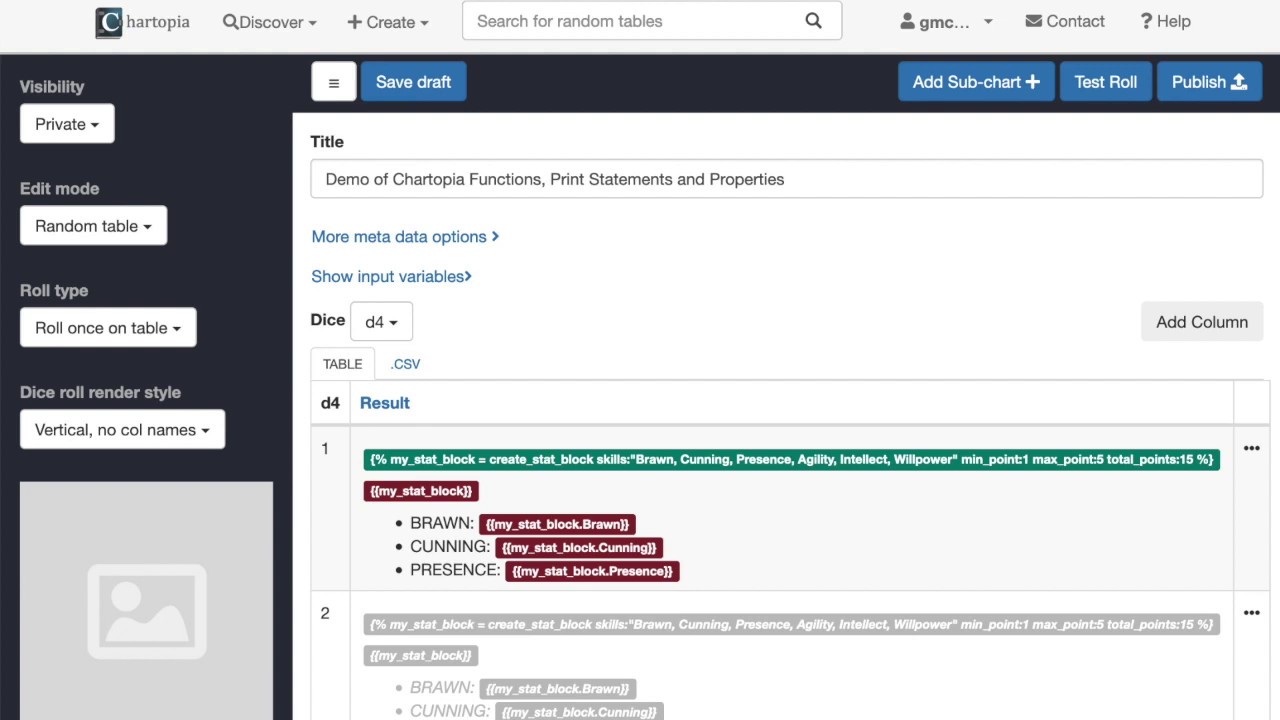Viewport: 1280px width, 720px height.
Task: Open row 1 ellipsis options menu
Action: (1251, 448)
